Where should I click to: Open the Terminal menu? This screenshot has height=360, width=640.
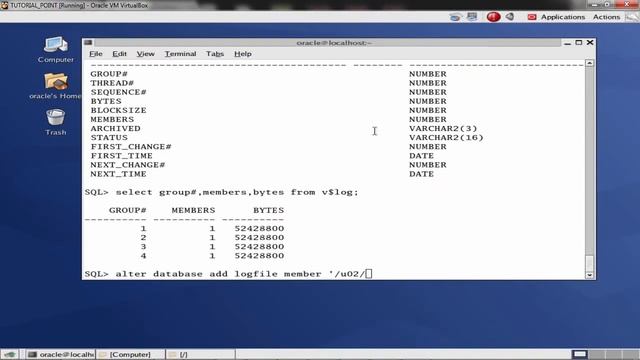[x=180, y=54]
